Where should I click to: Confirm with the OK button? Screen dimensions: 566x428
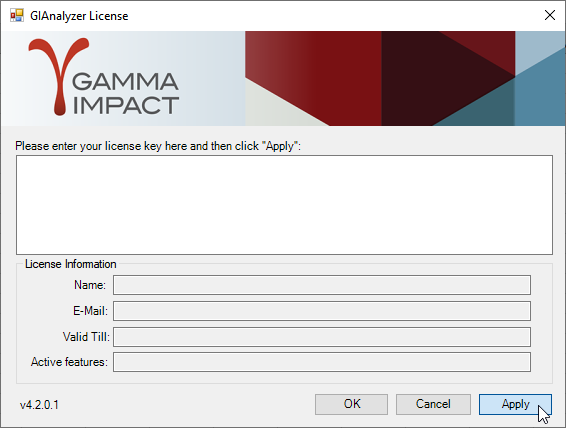coord(351,404)
